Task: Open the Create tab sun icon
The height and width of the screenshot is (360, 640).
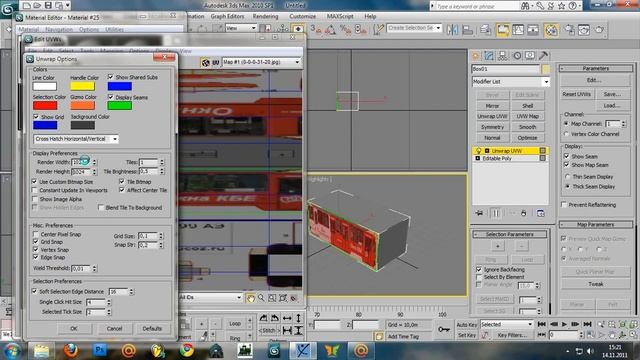Action: [476, 56]
